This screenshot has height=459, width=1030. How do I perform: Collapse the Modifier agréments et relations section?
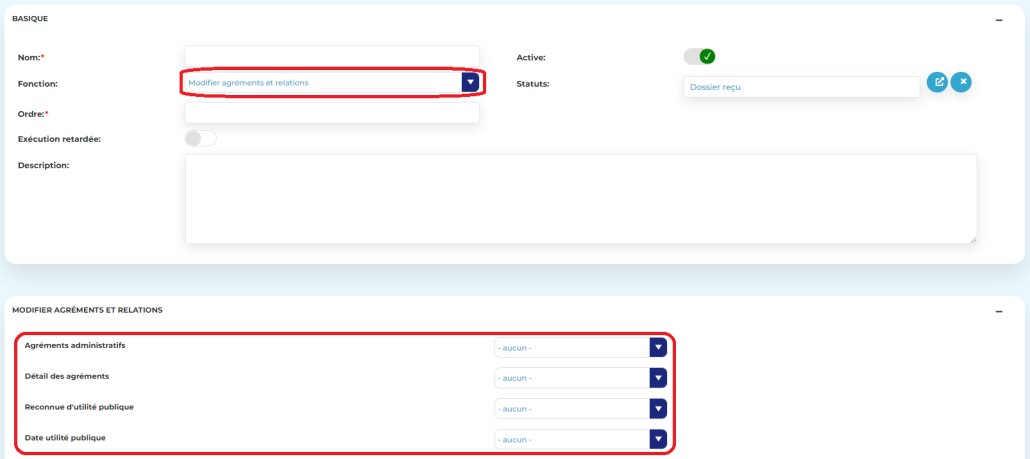(x=999, y=311)
